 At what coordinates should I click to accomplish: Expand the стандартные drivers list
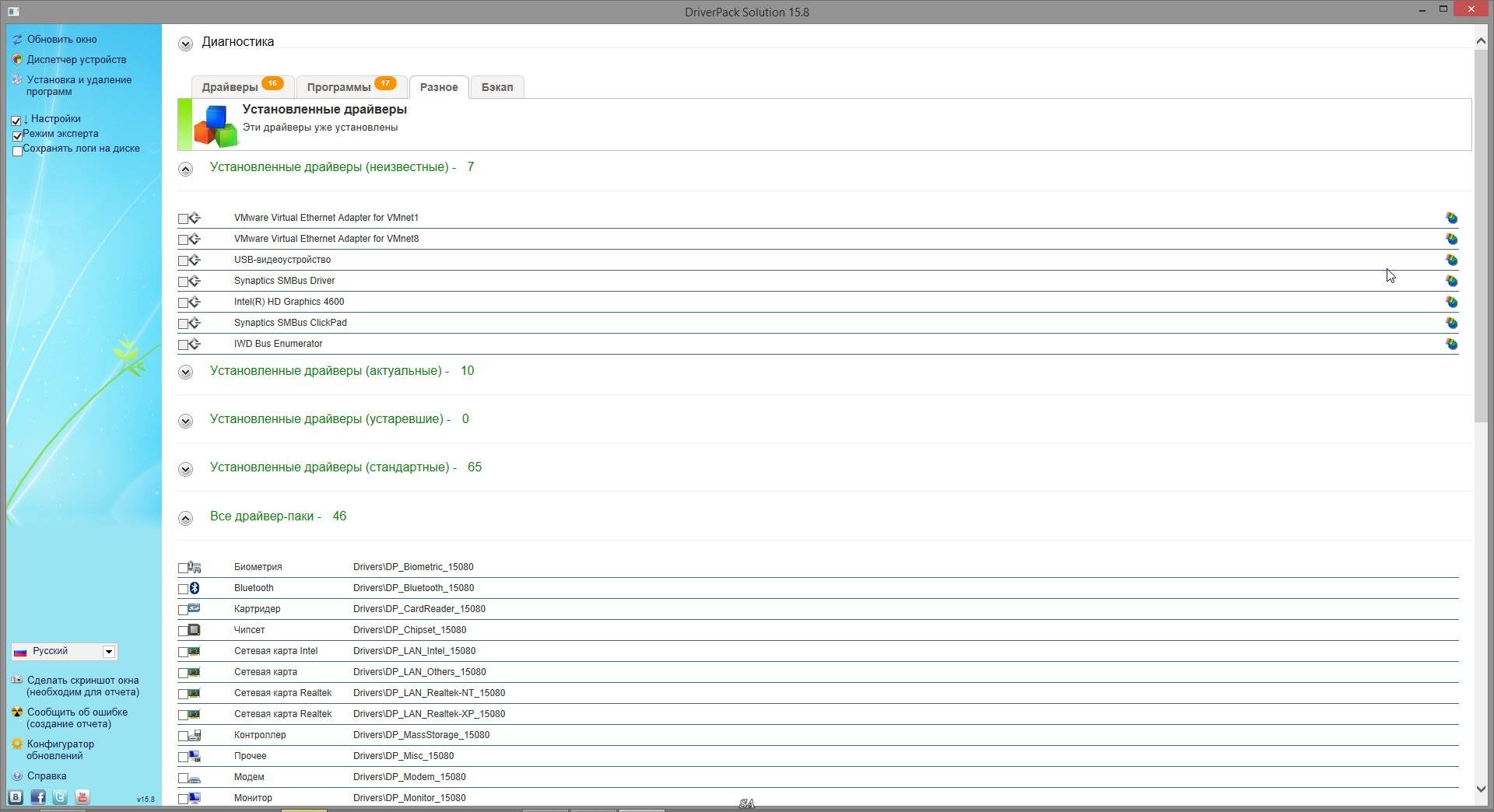point(185,469)
